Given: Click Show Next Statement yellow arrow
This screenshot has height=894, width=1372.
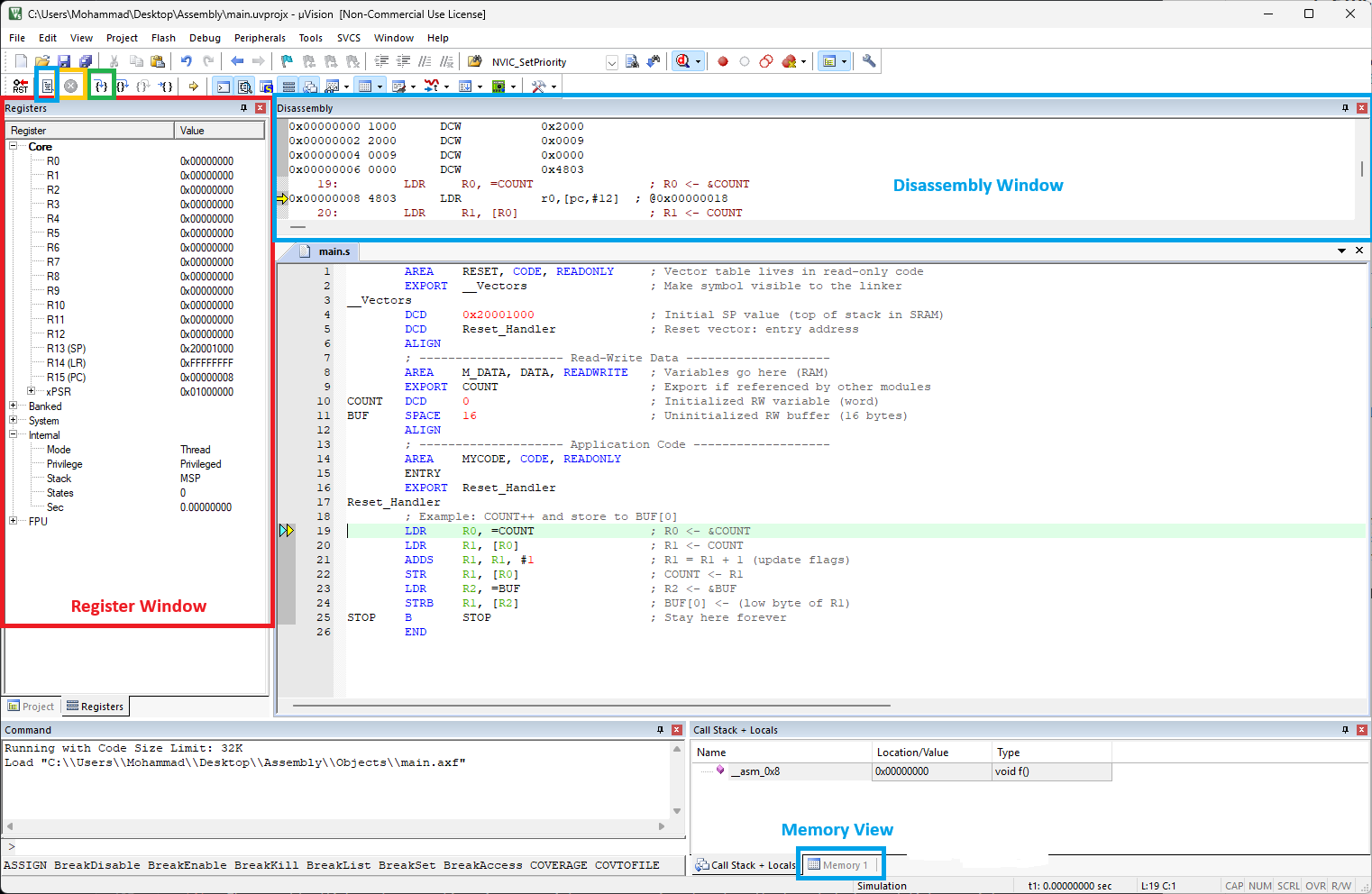Looking at the screenshot, I should click(x=193, y=87).
